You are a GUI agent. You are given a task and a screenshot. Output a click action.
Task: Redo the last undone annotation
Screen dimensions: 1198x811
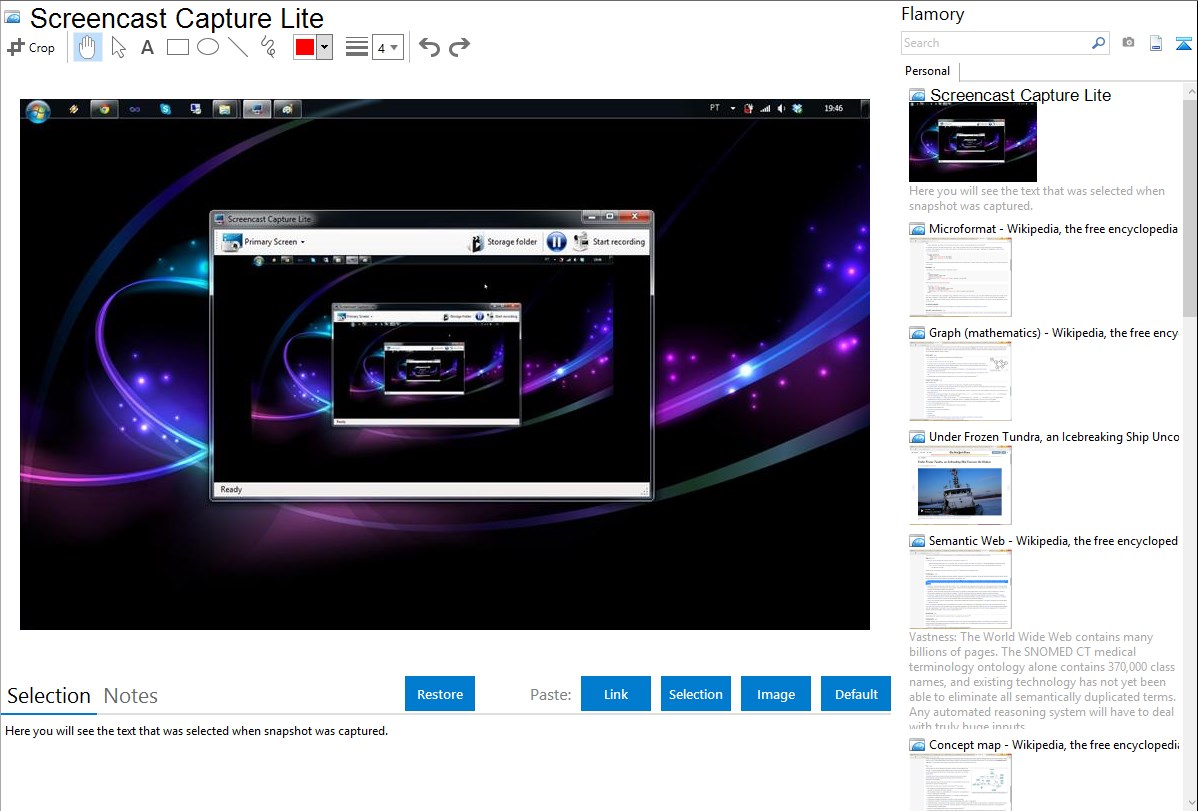pos(459,47)
